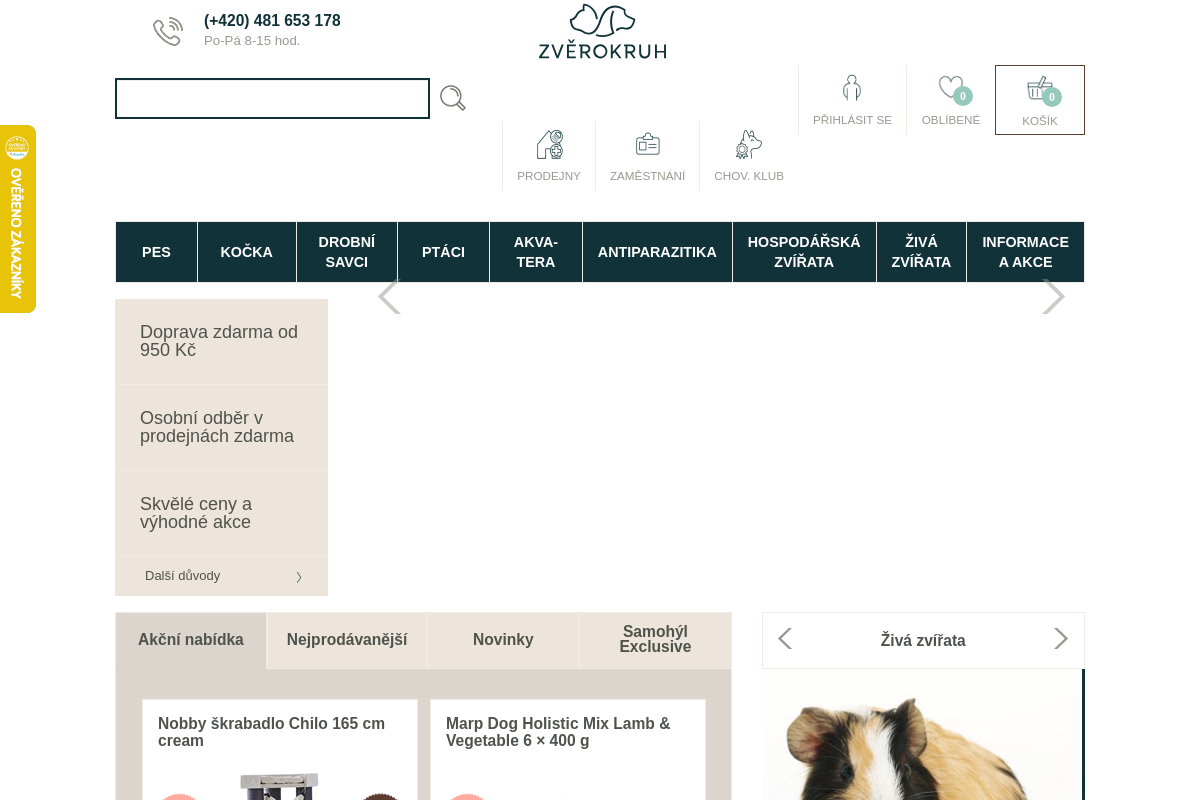Click the phone handset icon
Viewport: 1200px width, 800px height.
click(168, 32)
